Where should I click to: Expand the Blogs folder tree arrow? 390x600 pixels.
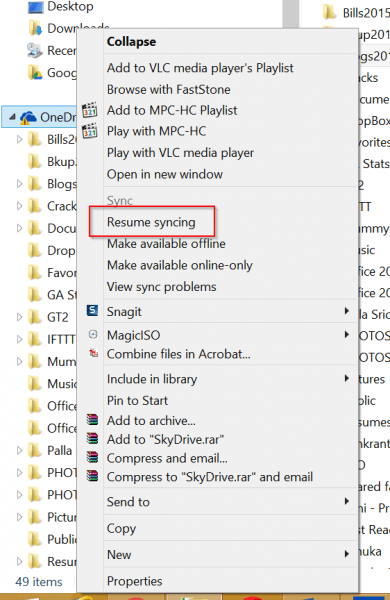tap(19, 184)
